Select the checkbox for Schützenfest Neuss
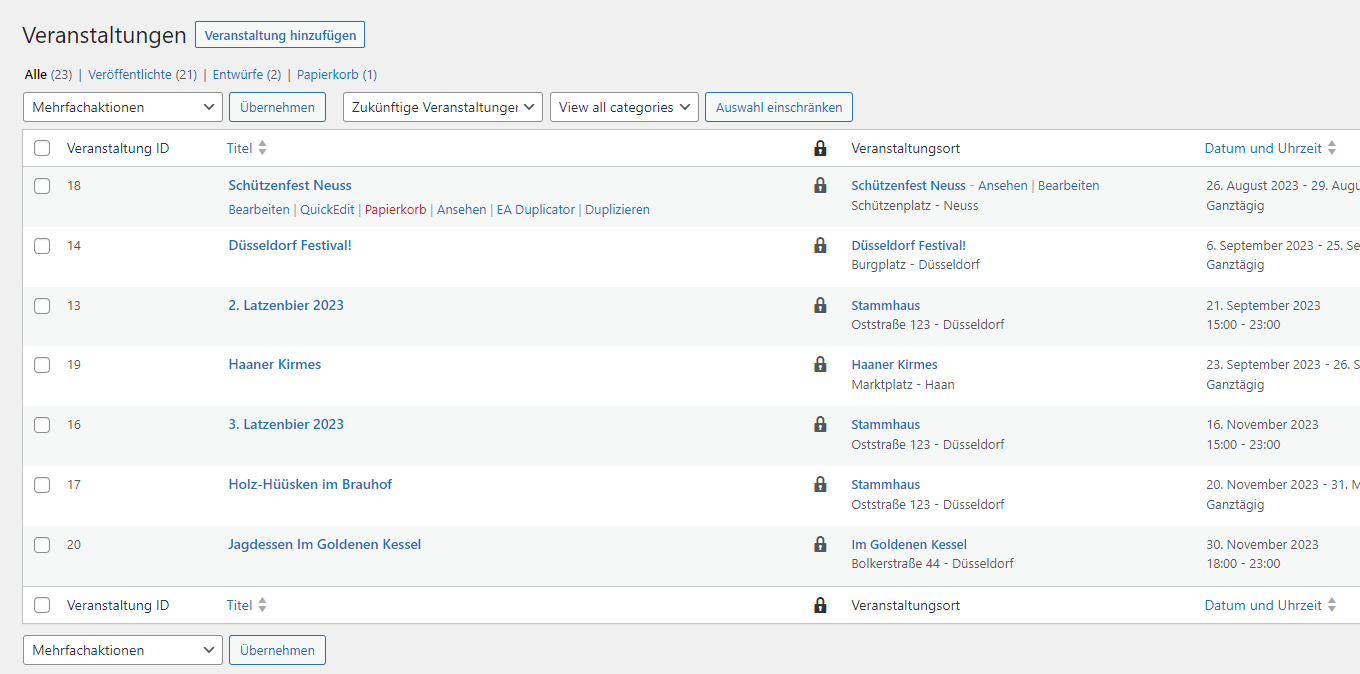This screenshot has height=674, width=1360. point(42,186)
